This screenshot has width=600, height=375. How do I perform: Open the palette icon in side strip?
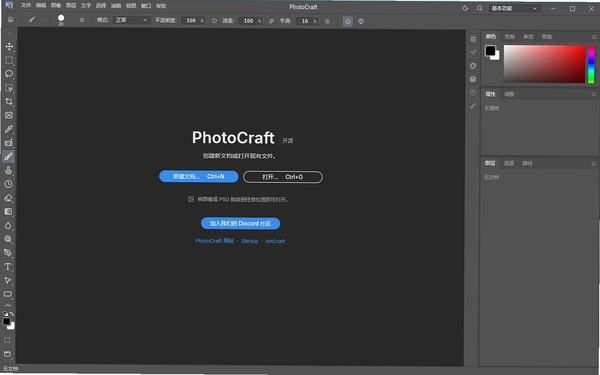(x=473, y=66)
